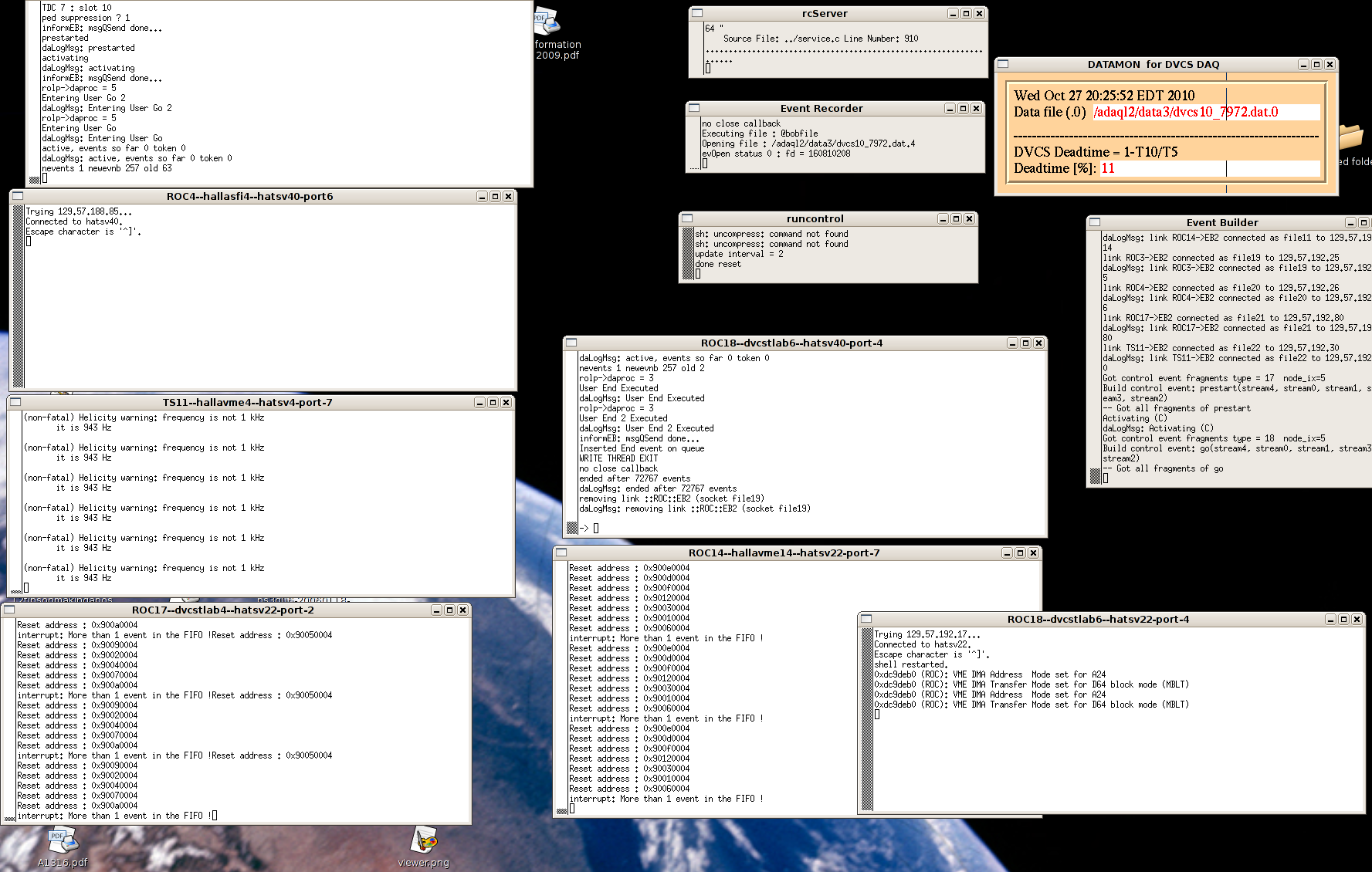
Task: Minimize the rcServer window
Action: pyautogui.click(x=953, y=14)
